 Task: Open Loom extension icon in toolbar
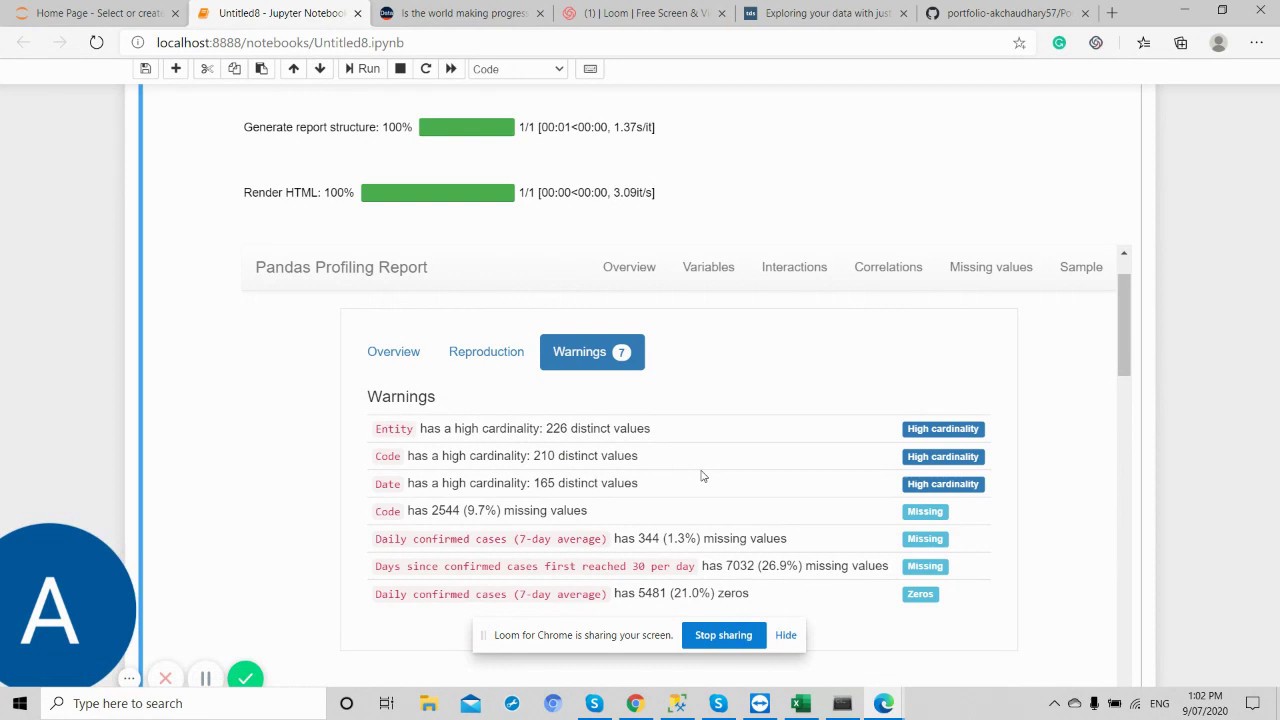click(x=1096, y=43)
